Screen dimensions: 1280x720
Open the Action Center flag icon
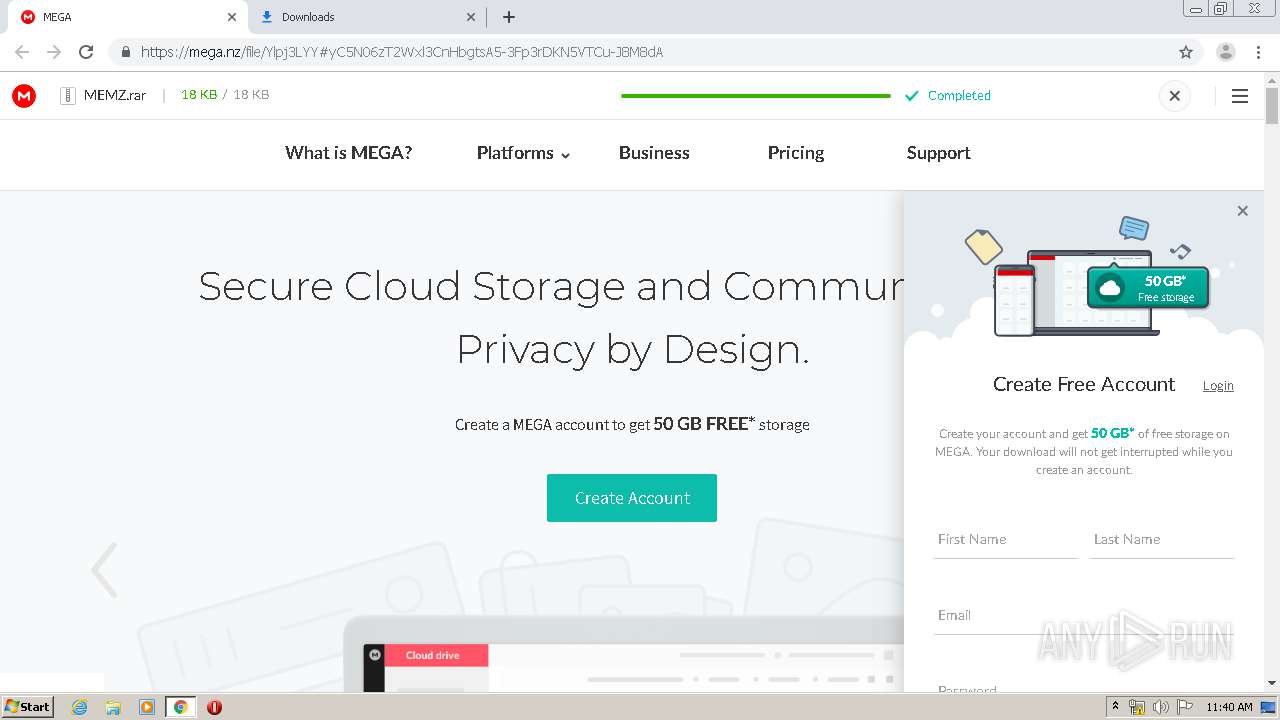tap(1185, 707)
